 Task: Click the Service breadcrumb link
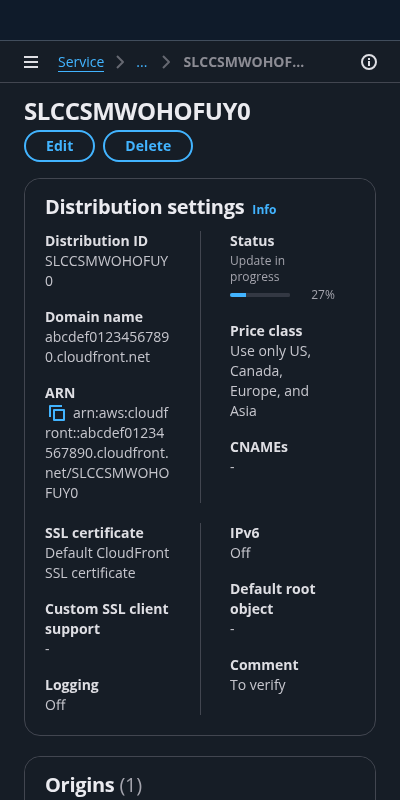click(81, 62)
